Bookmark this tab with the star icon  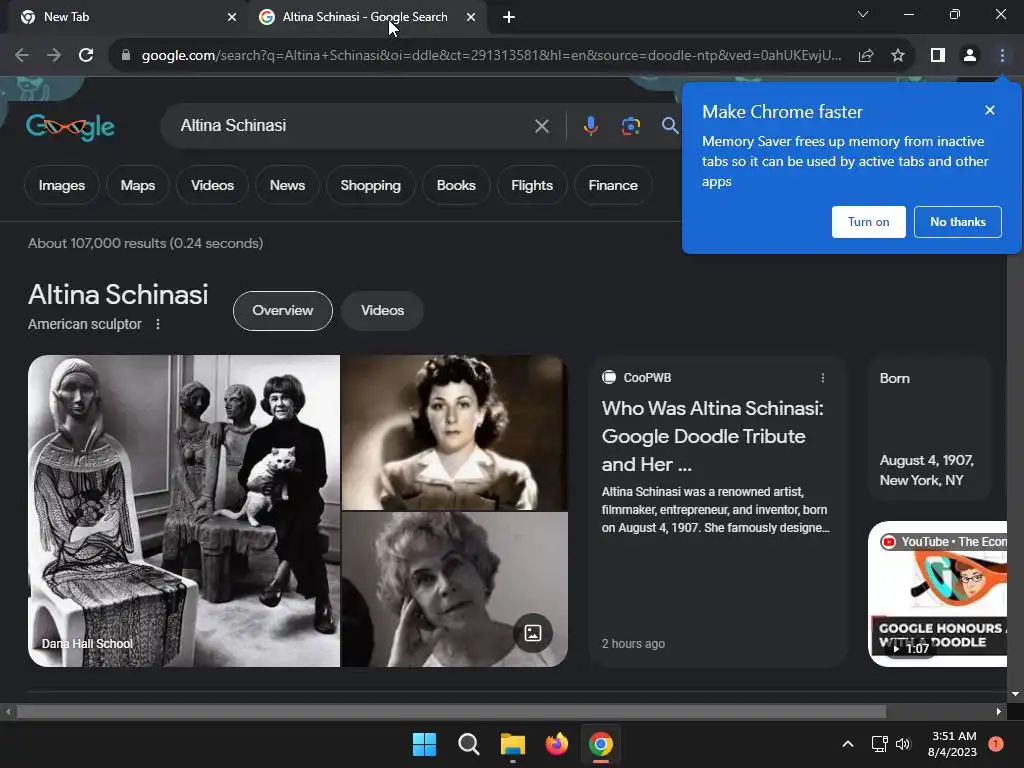coord(898,56)
